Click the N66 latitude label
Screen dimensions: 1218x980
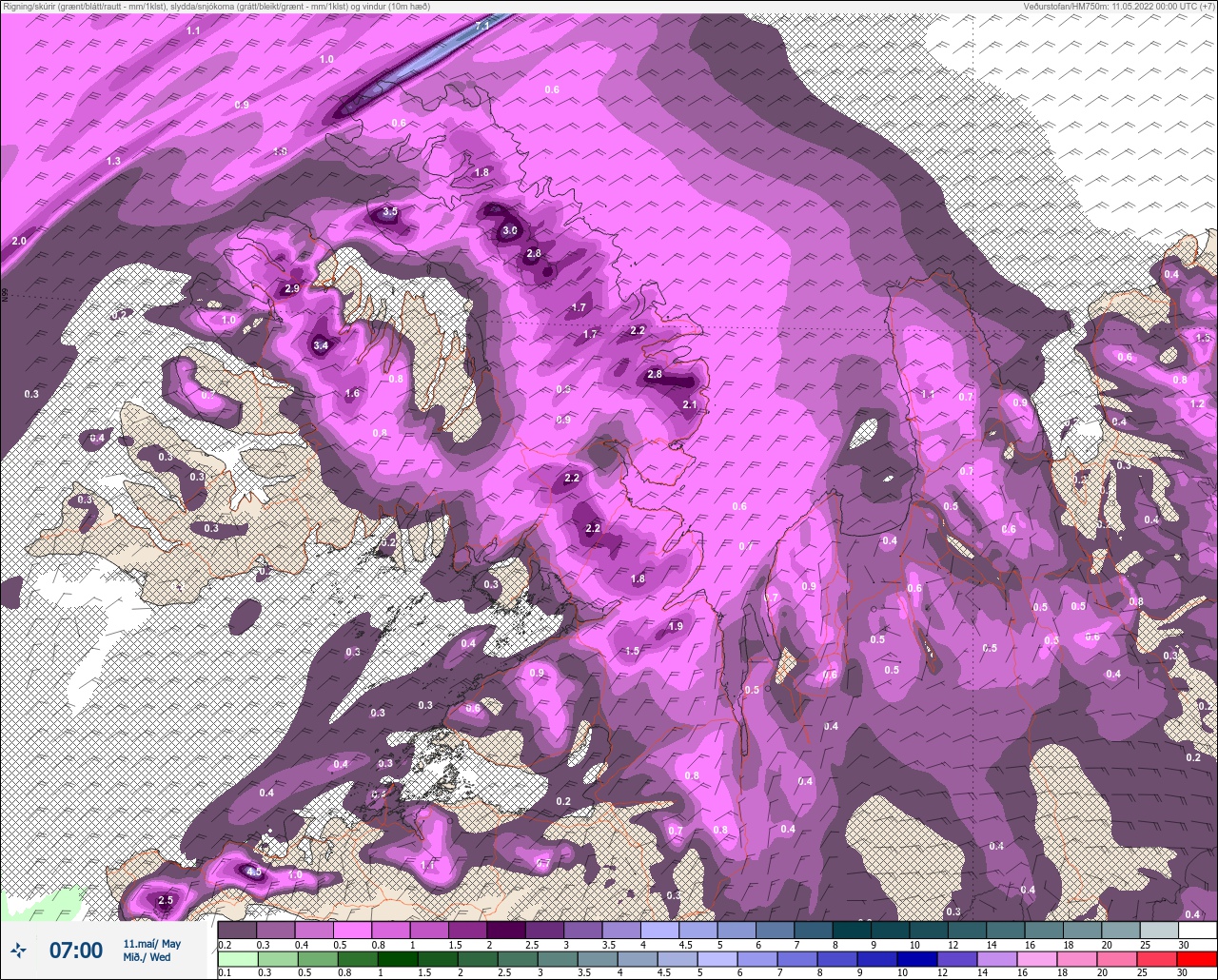[x=5, y=296]
